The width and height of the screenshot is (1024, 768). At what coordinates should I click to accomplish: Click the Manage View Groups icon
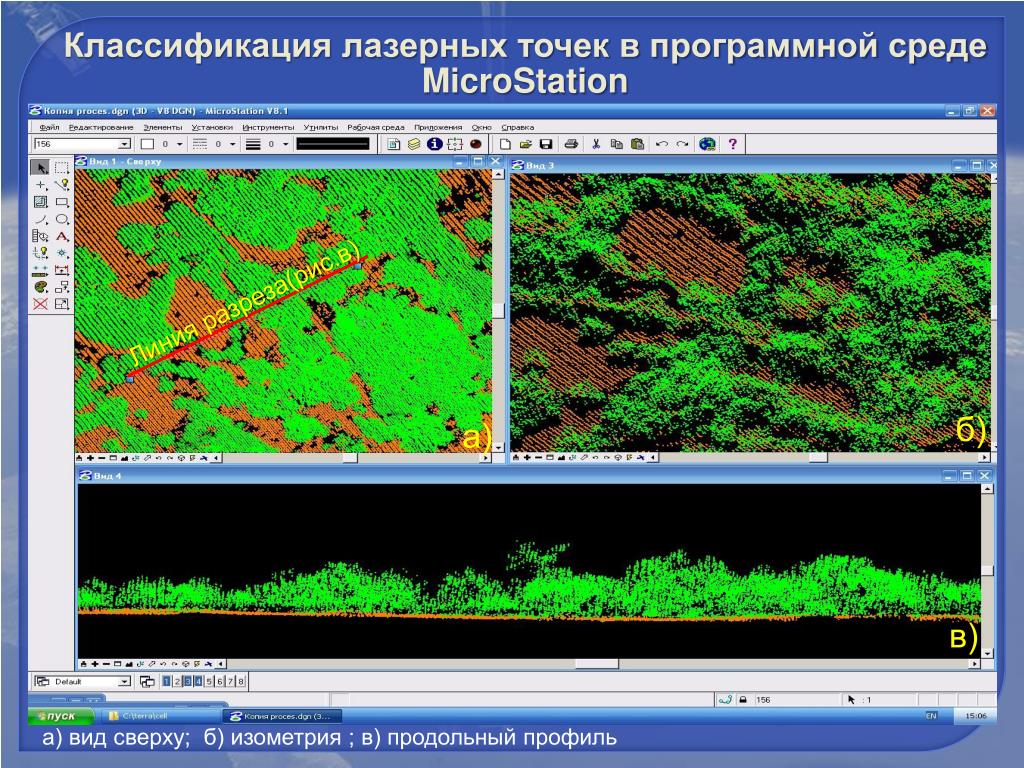148,681
